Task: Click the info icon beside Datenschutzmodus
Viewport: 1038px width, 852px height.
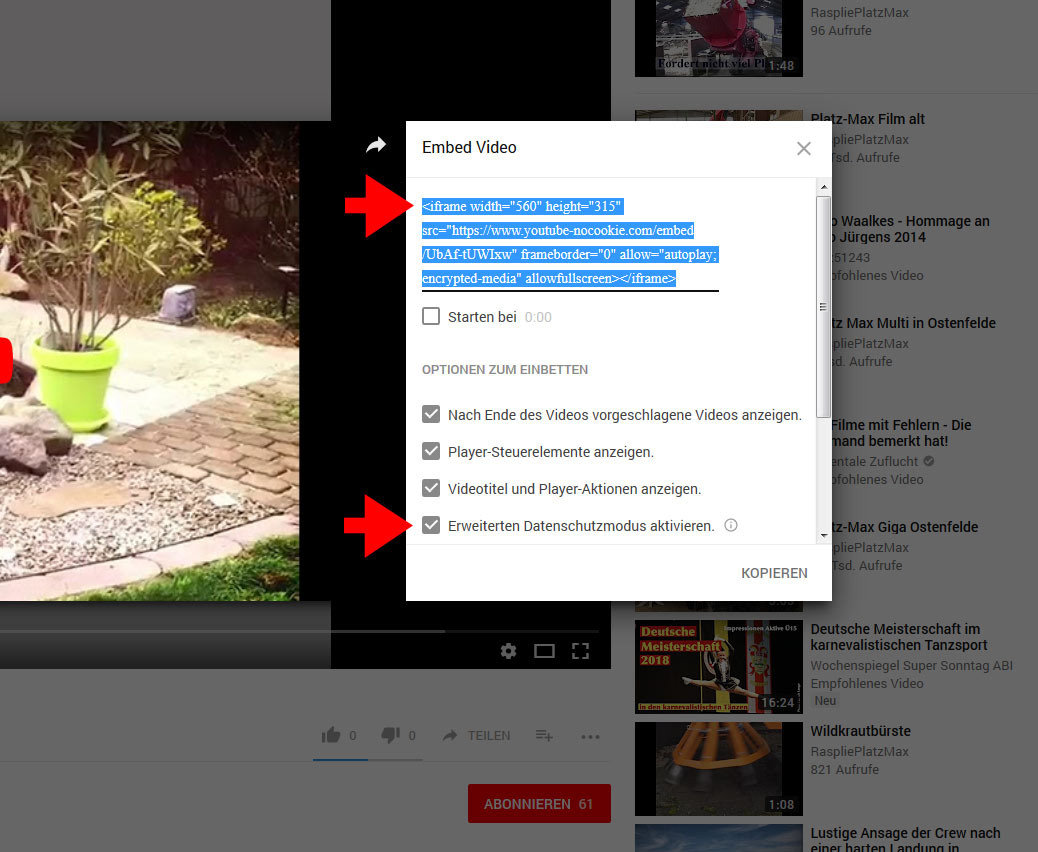Action: [731, 525]
